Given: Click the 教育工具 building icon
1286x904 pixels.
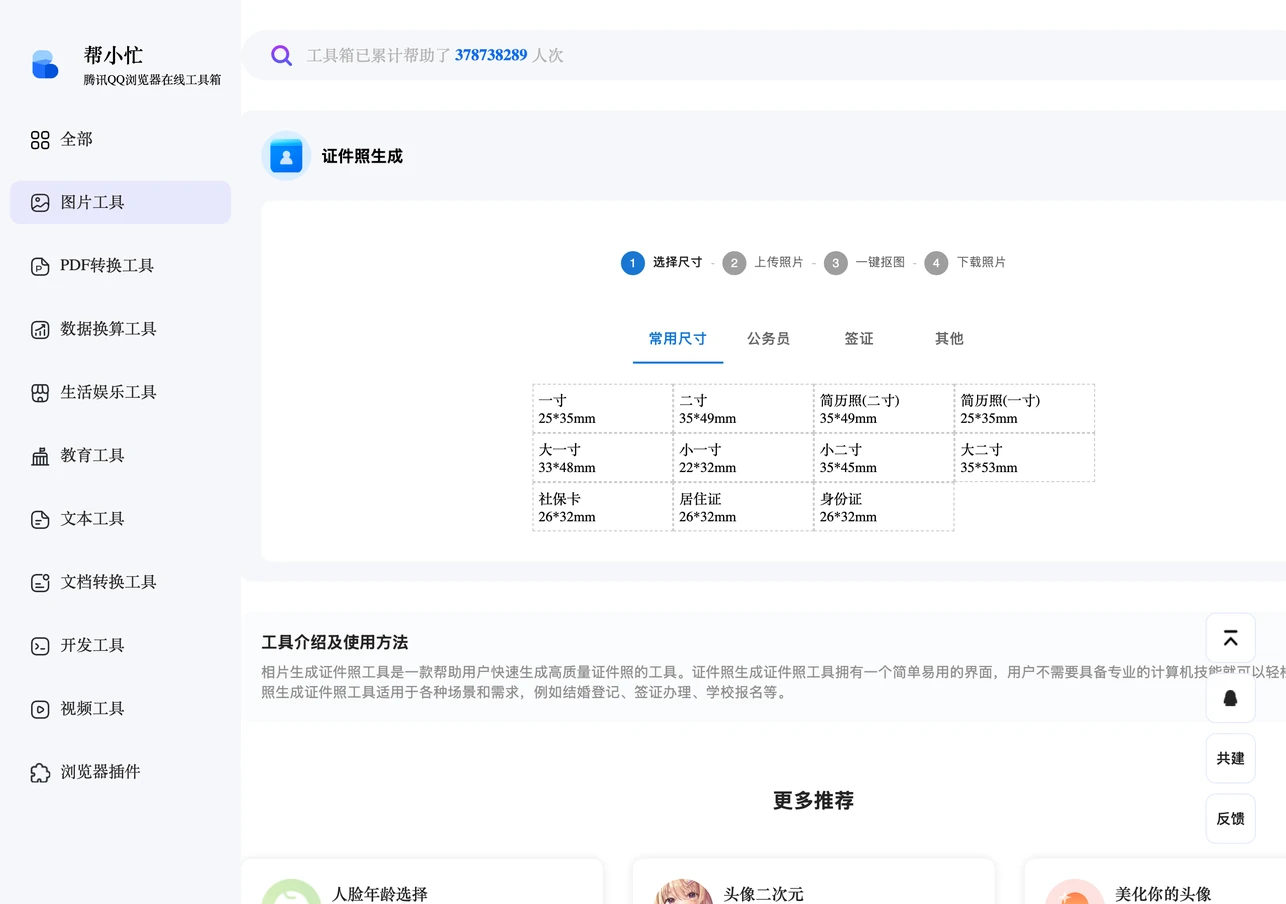Looking at the screenshot, I should point(40,456).
